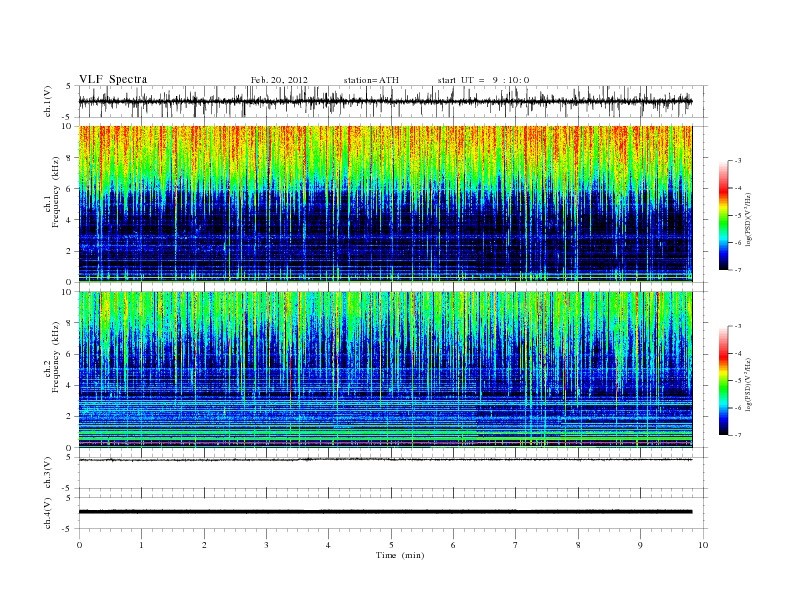Click the ch.3 voltage trace line
The height and width of the screenshot is (612, 792).
385,460
